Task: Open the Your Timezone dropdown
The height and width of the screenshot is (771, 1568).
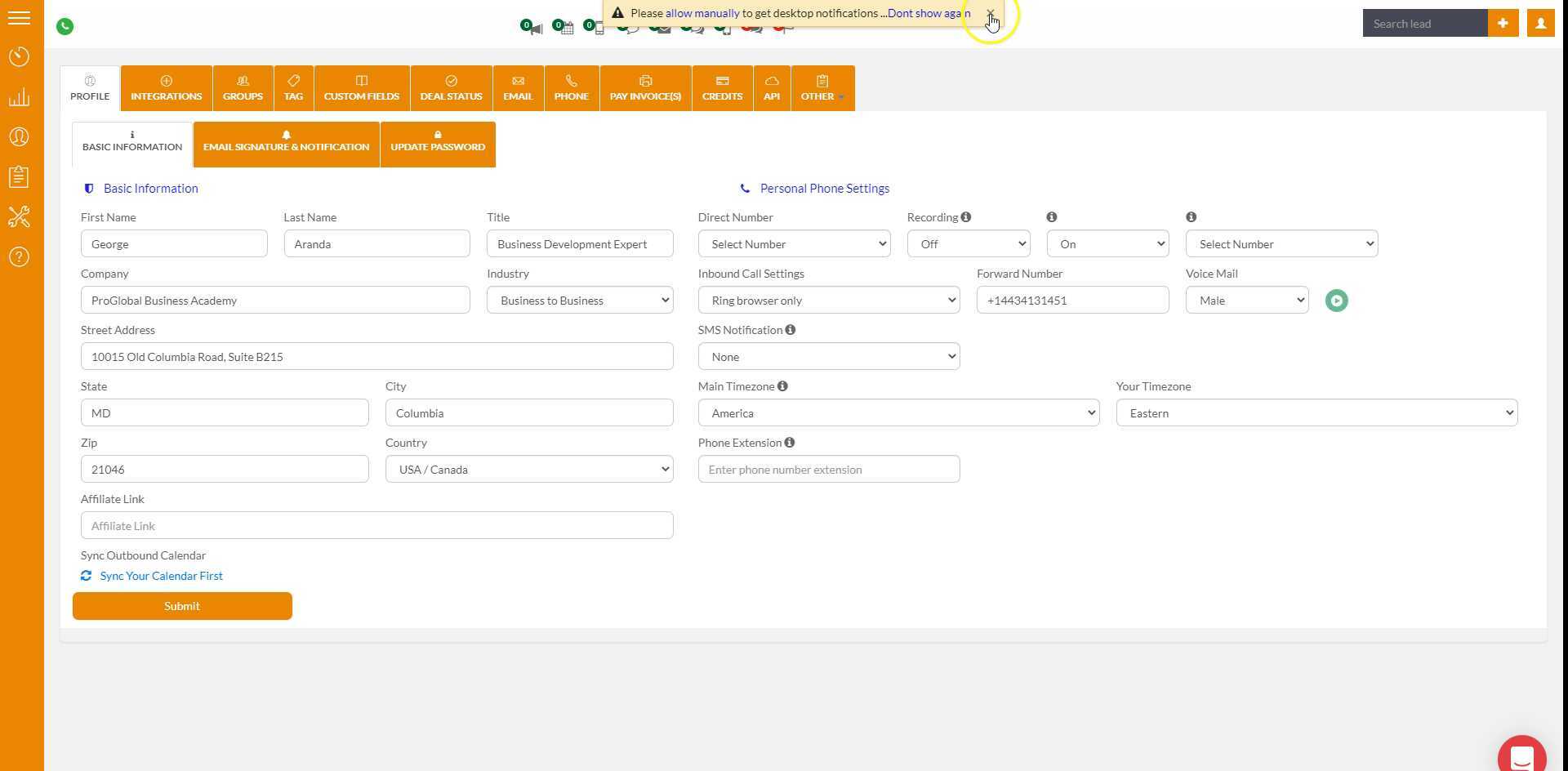Action: [x=1316, y=413]
